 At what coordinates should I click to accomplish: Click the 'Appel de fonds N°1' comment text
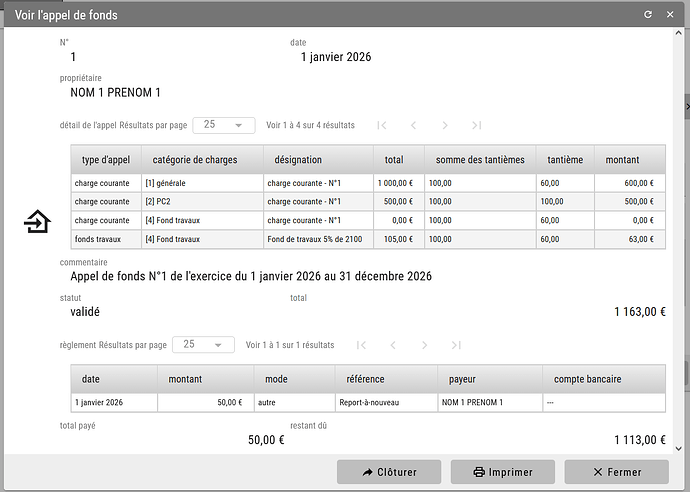click(x=251, y=276)
